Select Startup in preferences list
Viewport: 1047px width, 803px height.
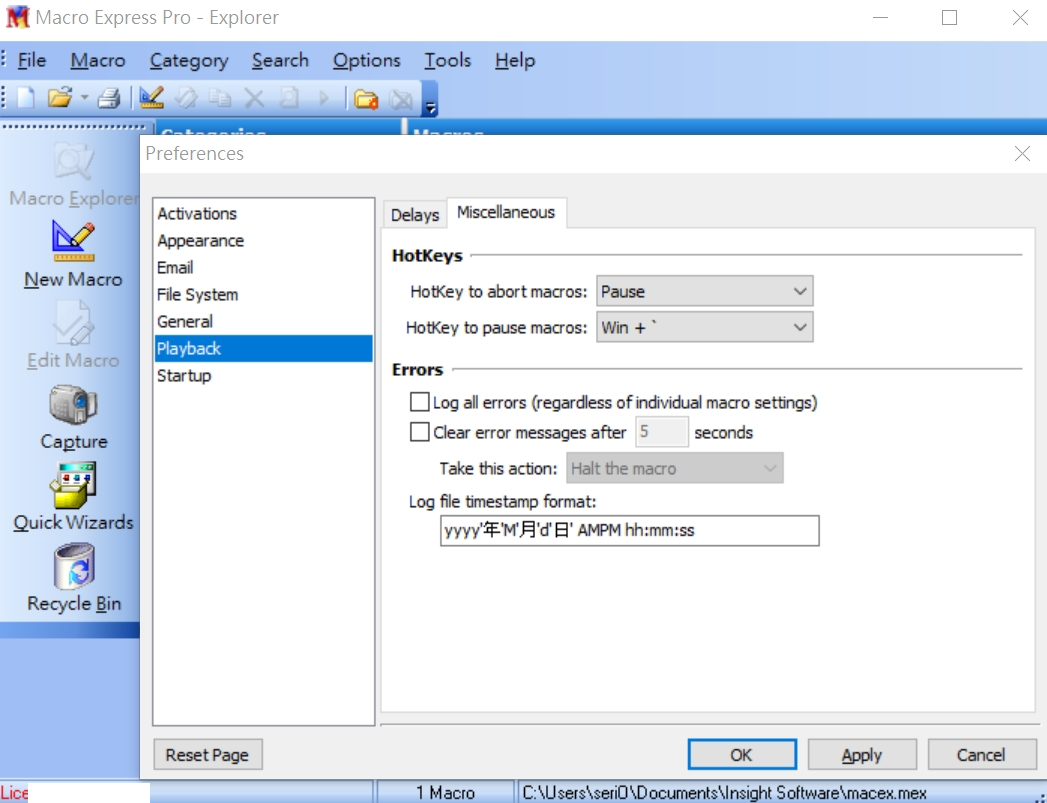(264, 375)
